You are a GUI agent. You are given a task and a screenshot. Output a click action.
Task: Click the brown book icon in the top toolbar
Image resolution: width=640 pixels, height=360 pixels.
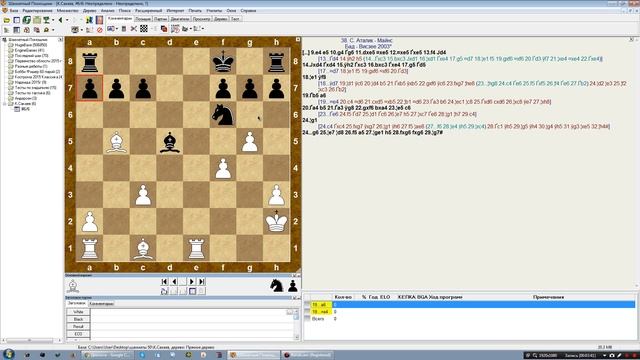(x=99, y=20)
